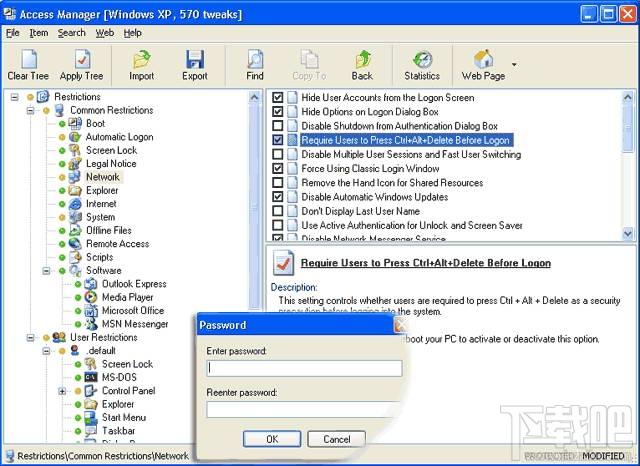Check Disable Shutdown from Authentication Dialog Box
Image resolution: width=640 pixels, height=466 pixels.
(278, 126)
